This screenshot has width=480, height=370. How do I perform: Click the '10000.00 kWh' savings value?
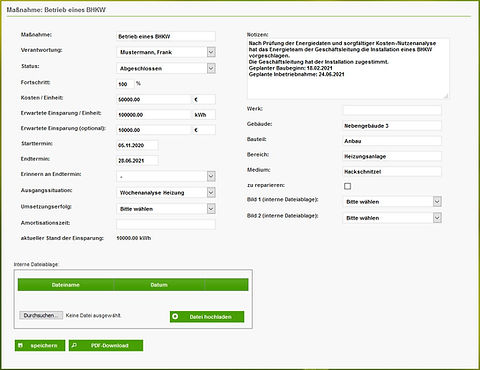pos(134,238)
